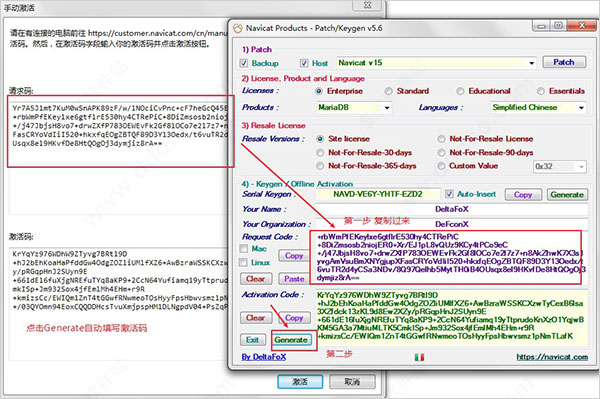Minimize the Patch/Keygen window
600x399 pixels.
[541, 26]
